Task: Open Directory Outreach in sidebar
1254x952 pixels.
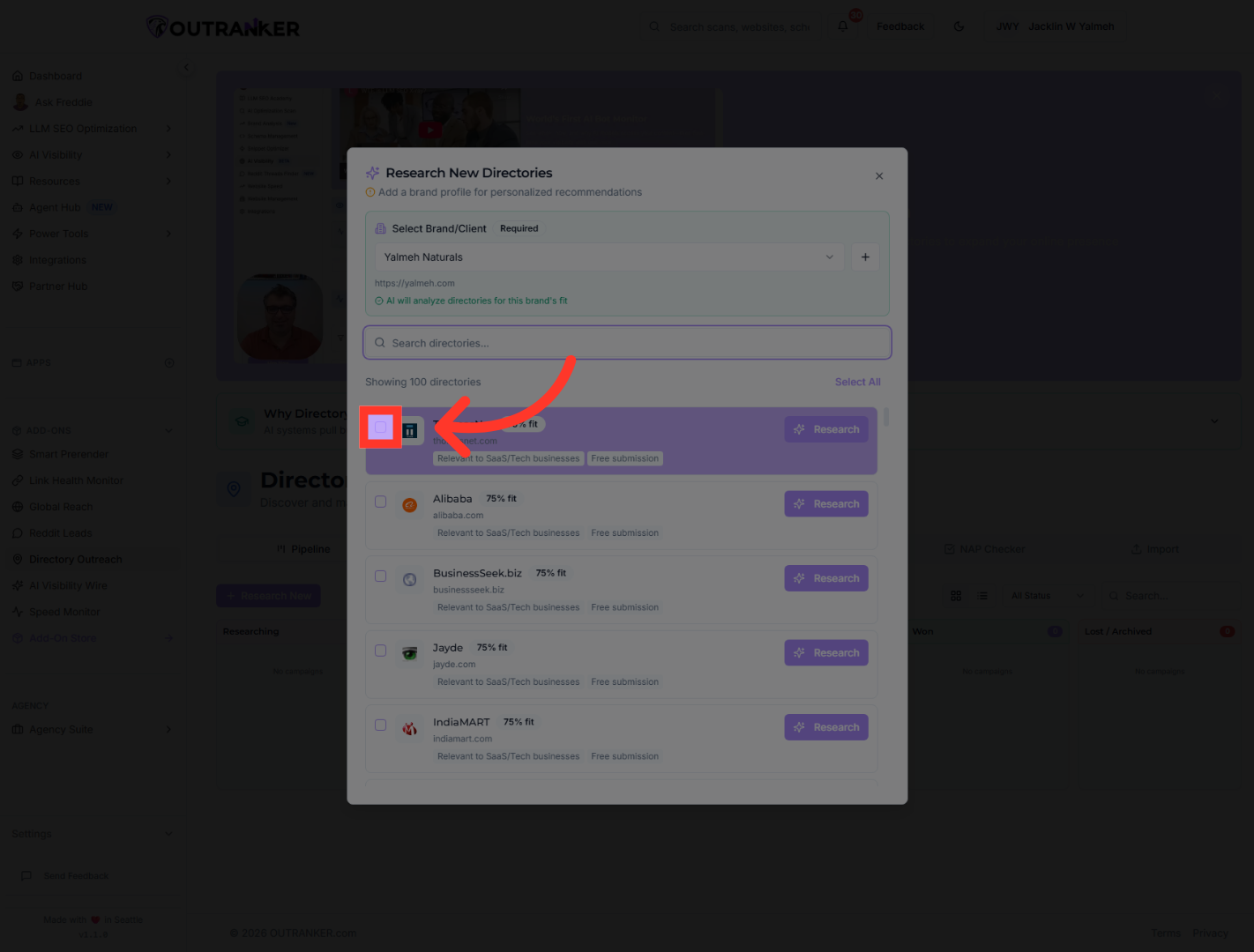Action: coord(75,560)
